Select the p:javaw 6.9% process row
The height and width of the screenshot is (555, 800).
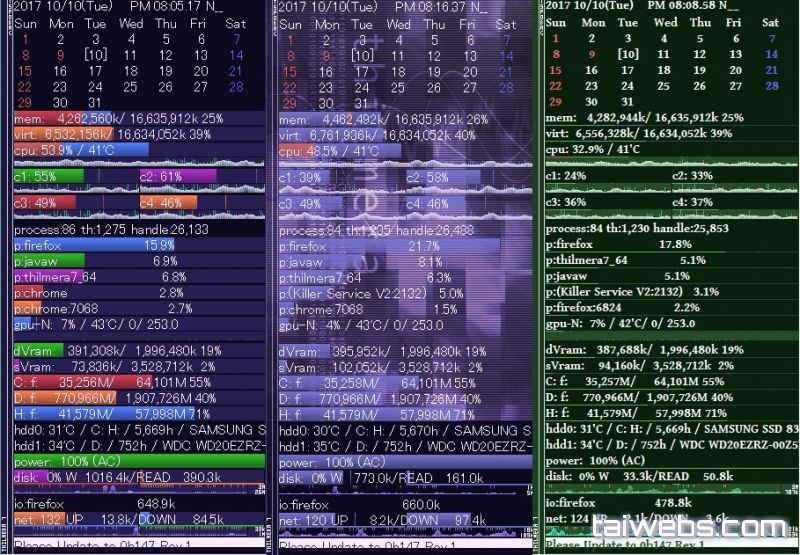(x=95, y=261)
